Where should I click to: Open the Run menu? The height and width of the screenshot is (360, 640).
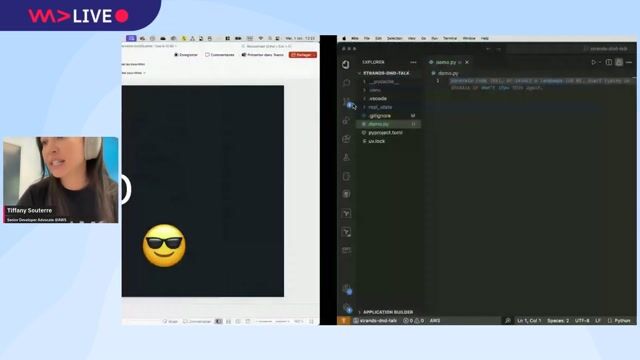434,38
